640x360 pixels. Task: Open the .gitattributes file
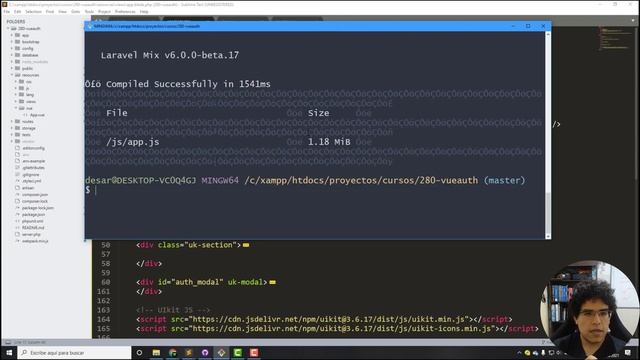[x=33, y=168]
